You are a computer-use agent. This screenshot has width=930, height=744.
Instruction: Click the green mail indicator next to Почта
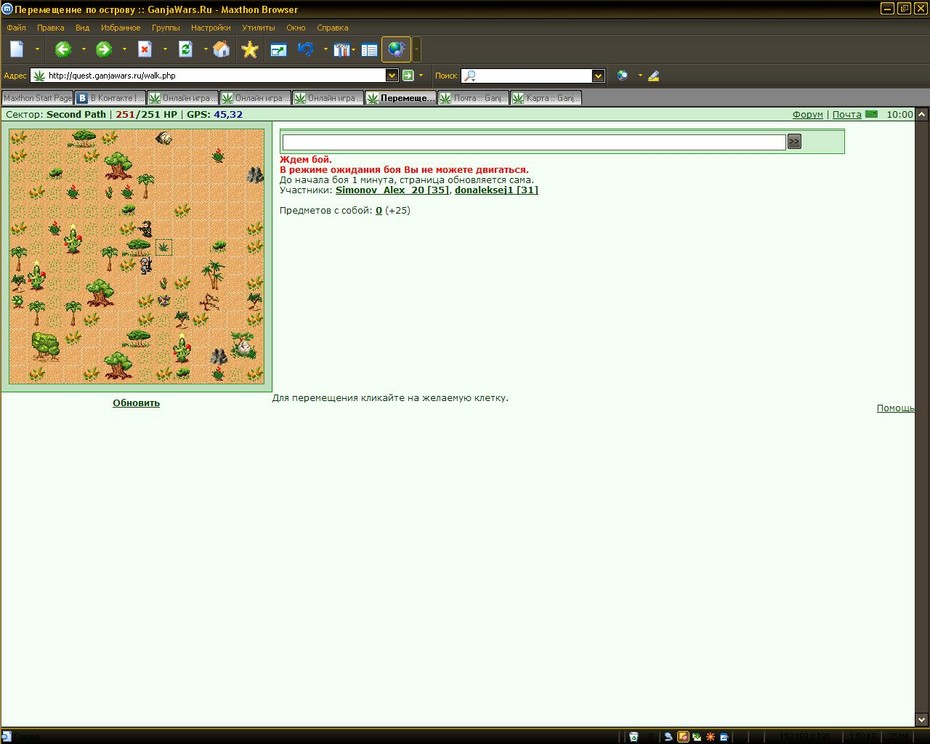[871, 114]
